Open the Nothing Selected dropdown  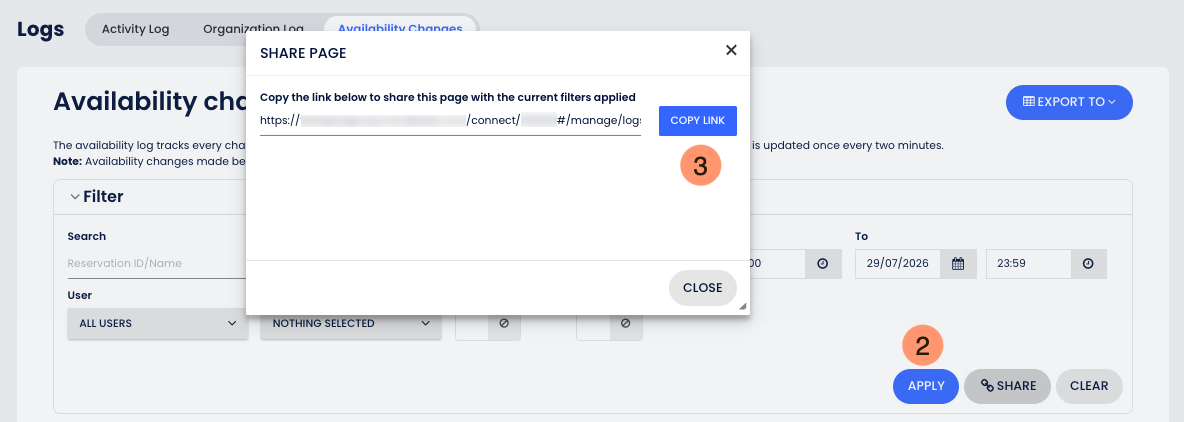(x=351, y=323)
